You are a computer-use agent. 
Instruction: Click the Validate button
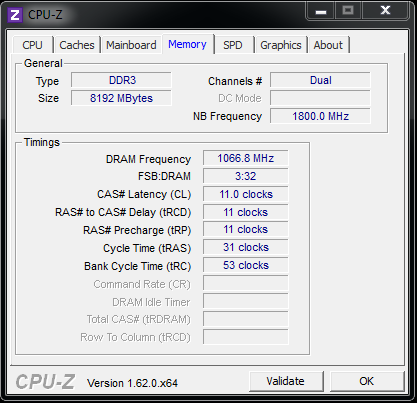click(x=286, y=381)
